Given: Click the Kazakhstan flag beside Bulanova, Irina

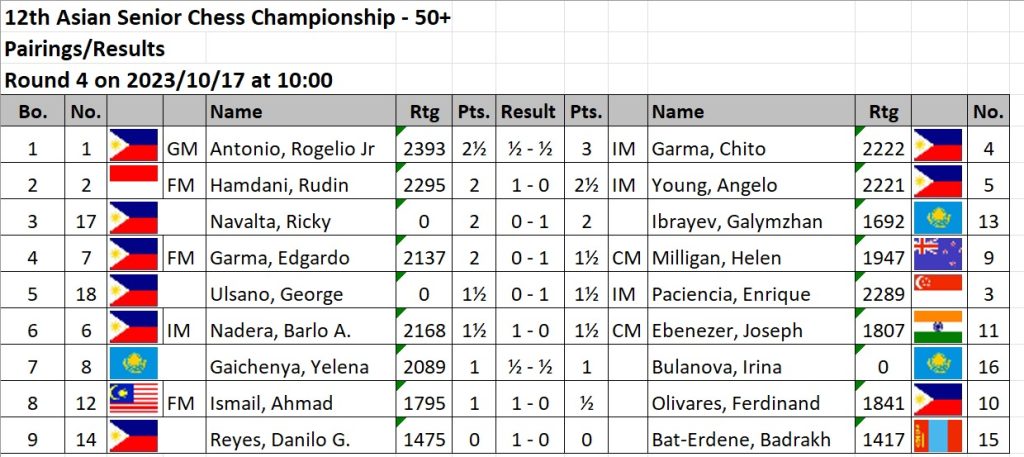Looking at the screenshot, I should [937, 366].
